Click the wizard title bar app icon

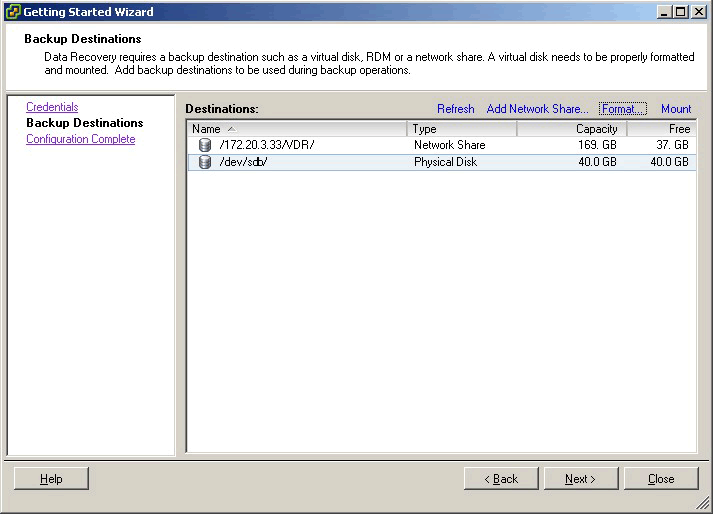tap(12, 12)
